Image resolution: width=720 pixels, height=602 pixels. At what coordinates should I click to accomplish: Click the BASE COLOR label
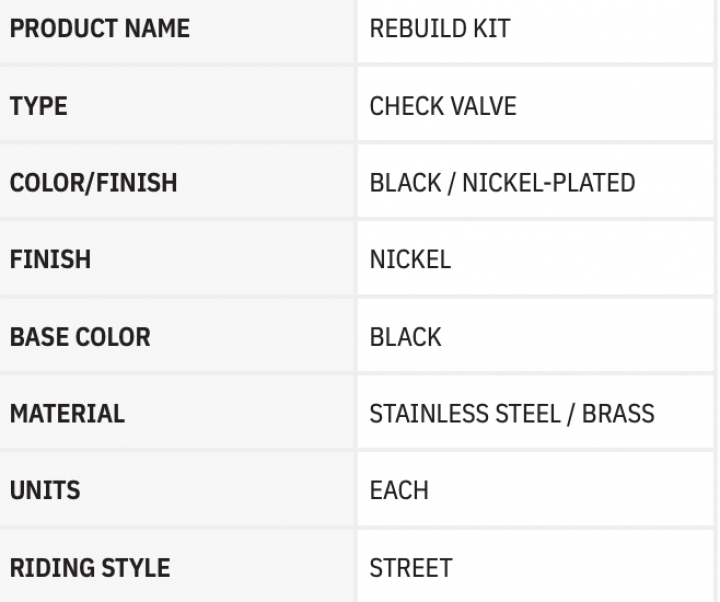pos(80,337)
